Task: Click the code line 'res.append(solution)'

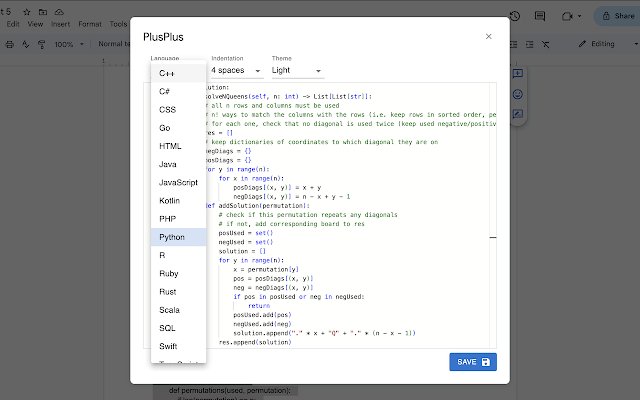Action: tap(255, 342)
